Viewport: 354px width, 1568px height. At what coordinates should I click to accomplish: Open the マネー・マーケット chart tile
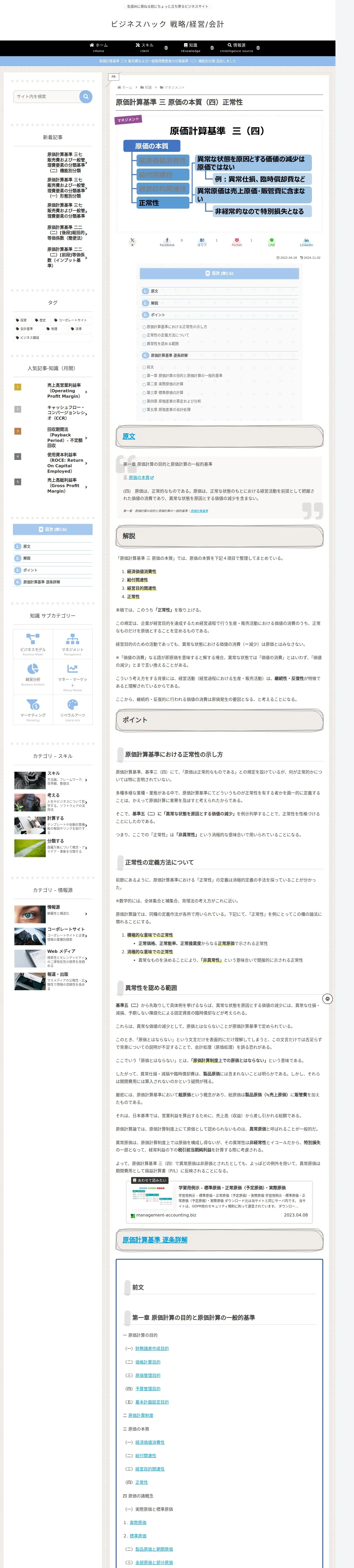[72, 677]
